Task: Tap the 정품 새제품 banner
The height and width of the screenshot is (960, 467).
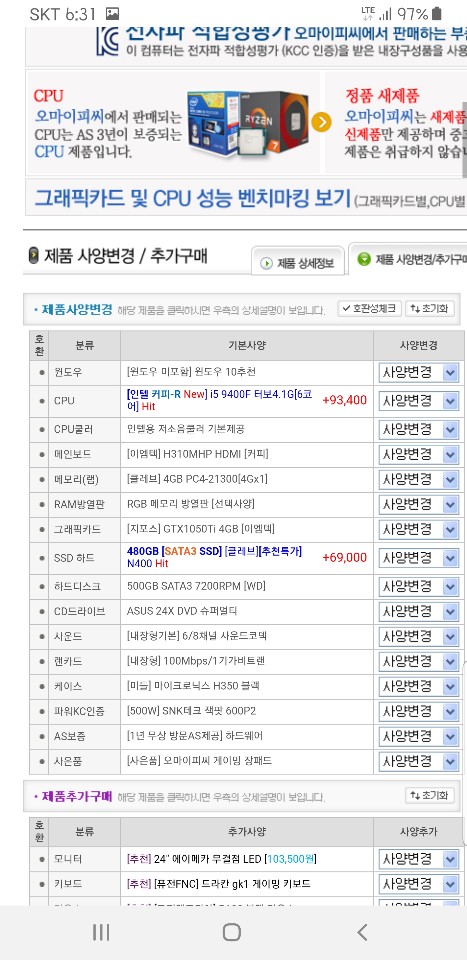Action: (396, 123)
